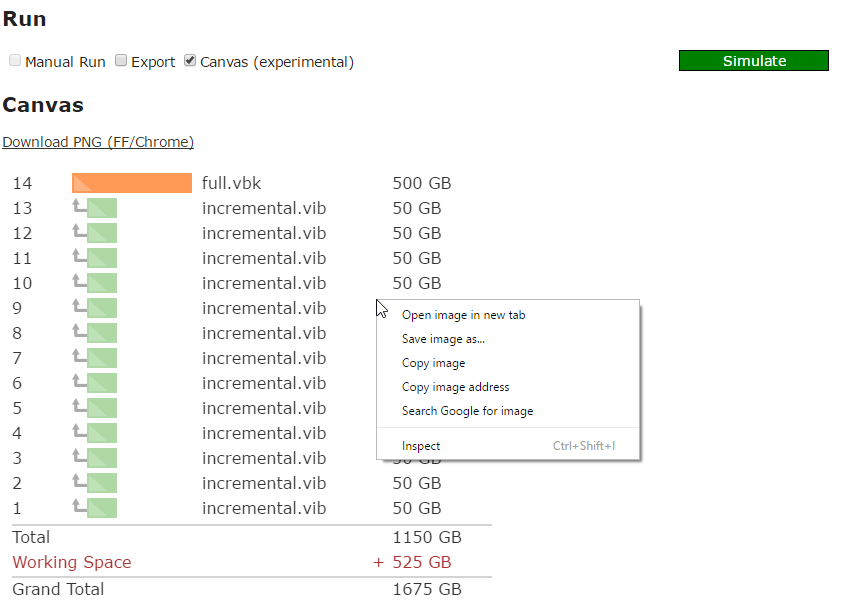Click the green incremental block in row 4

click(102, 433)
